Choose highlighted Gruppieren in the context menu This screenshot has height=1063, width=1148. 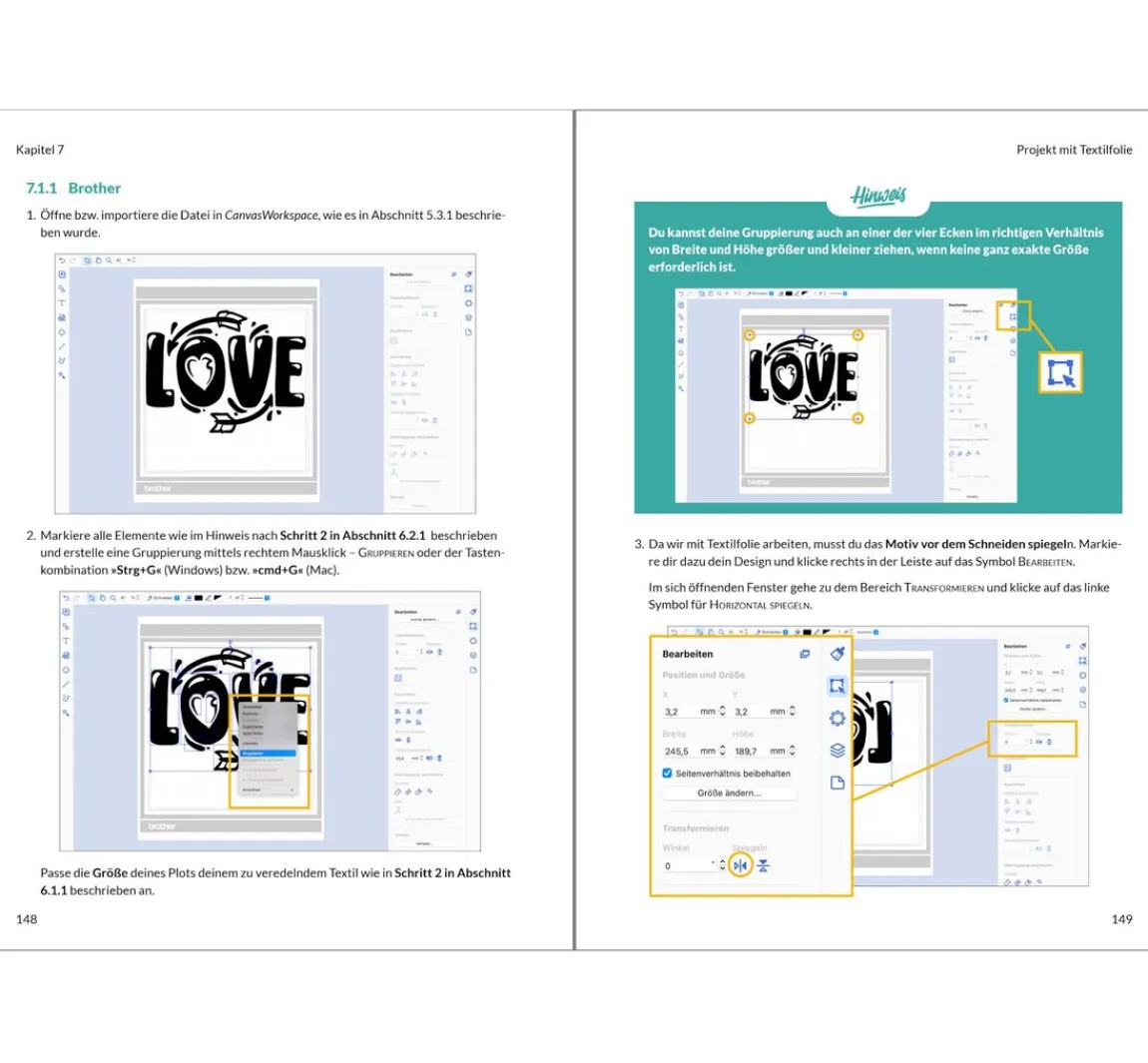[x=268, y=754]
